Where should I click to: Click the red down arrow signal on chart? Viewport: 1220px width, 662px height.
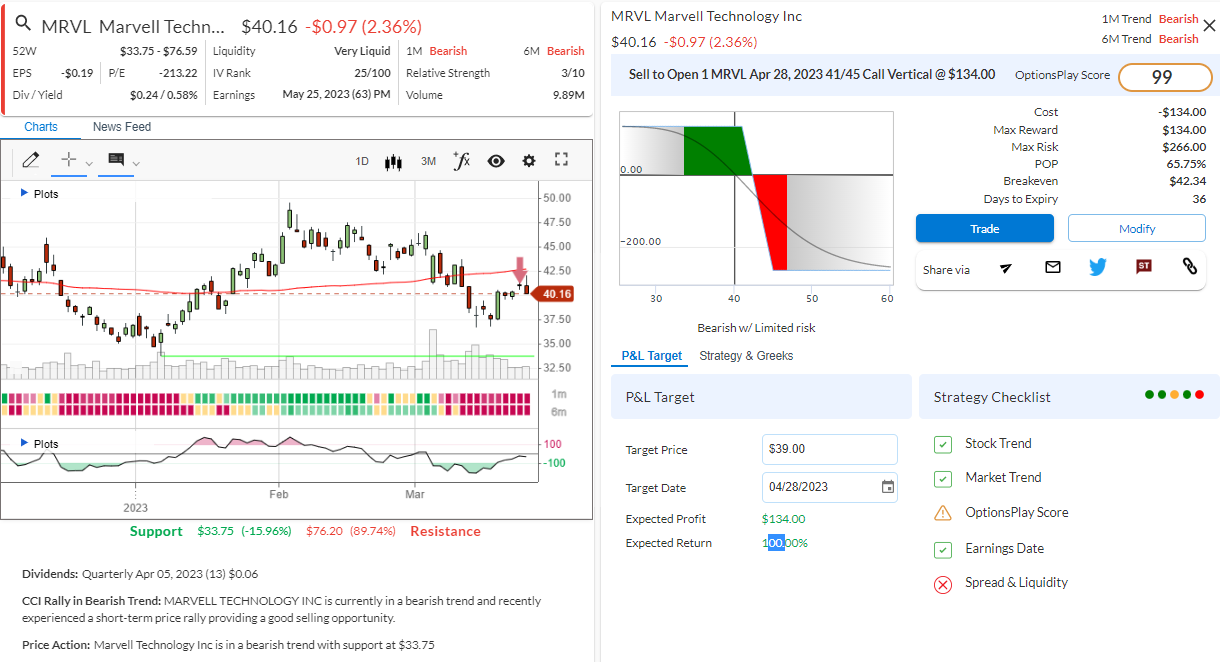(519, 269)
